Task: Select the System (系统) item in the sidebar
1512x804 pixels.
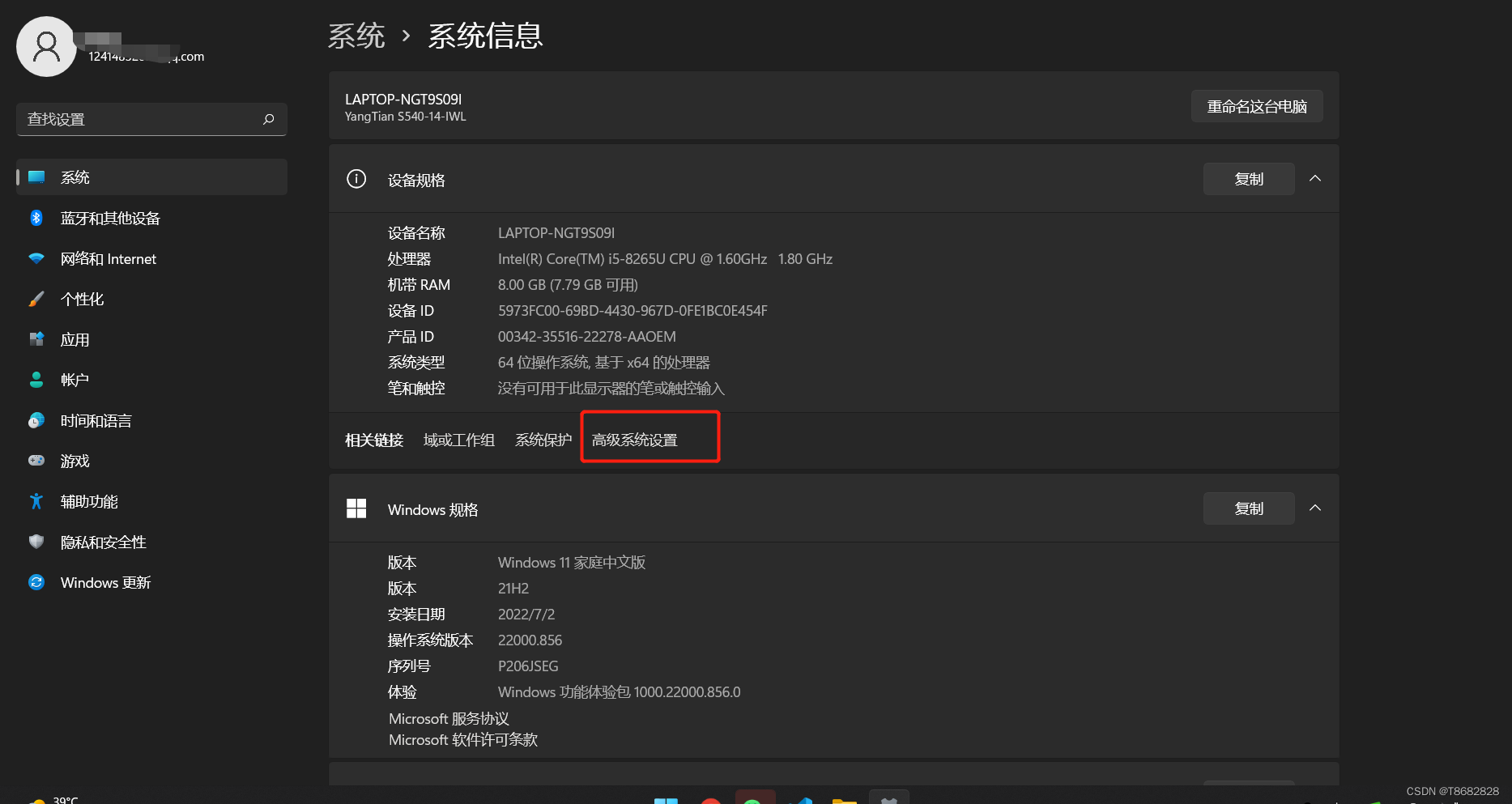Action: tap(151, 177)
